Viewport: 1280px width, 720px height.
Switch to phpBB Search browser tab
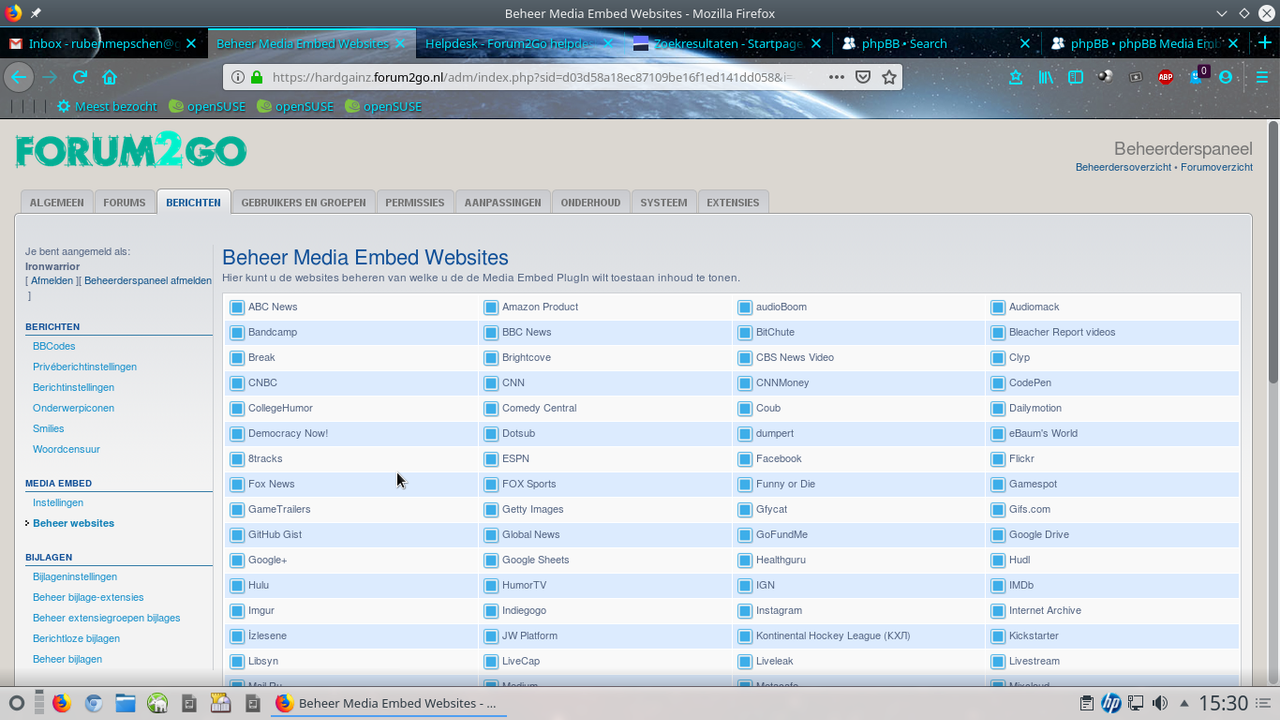(x=904, y=43)
